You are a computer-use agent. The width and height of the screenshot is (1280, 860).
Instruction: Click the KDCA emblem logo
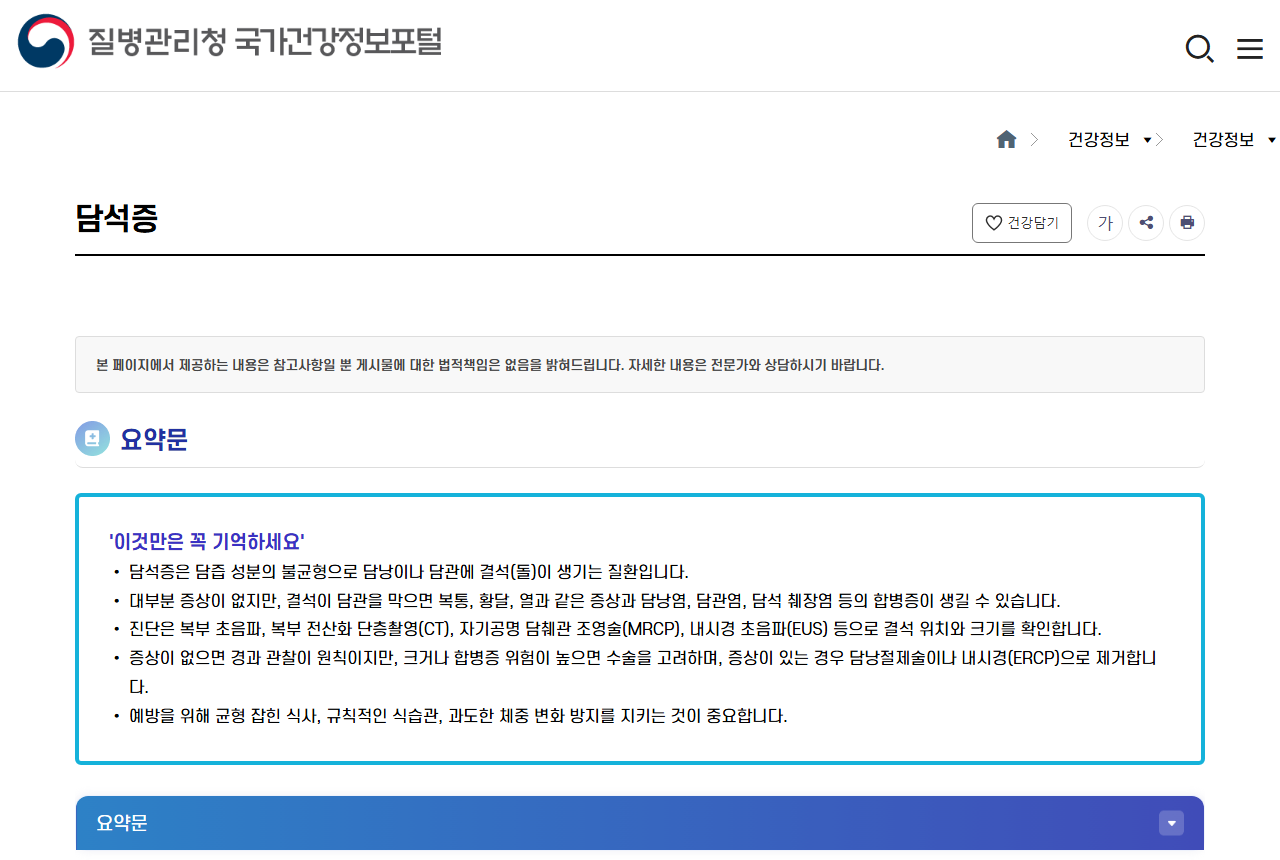46,41
